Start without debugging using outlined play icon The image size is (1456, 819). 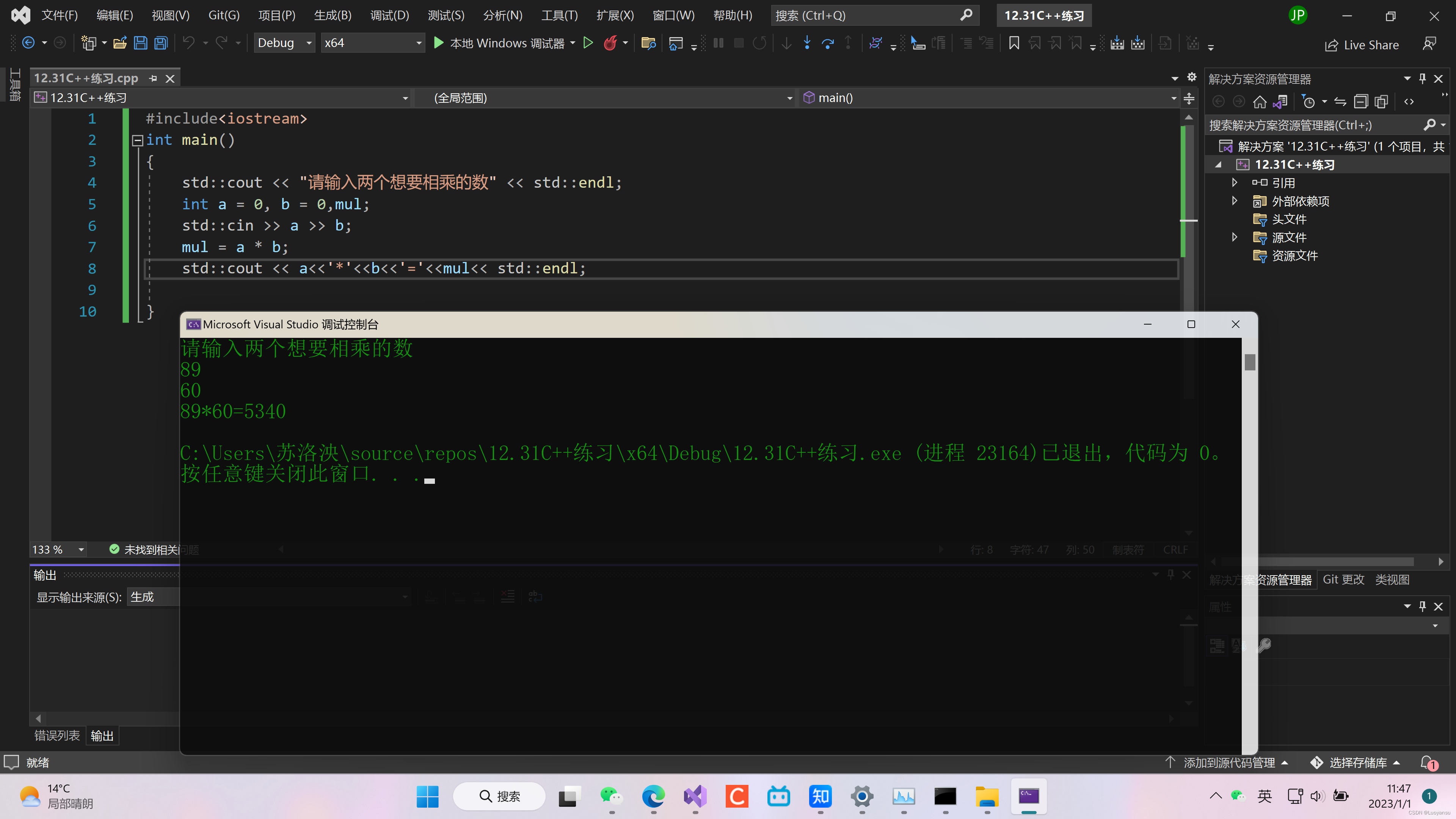tap(588, 43)
